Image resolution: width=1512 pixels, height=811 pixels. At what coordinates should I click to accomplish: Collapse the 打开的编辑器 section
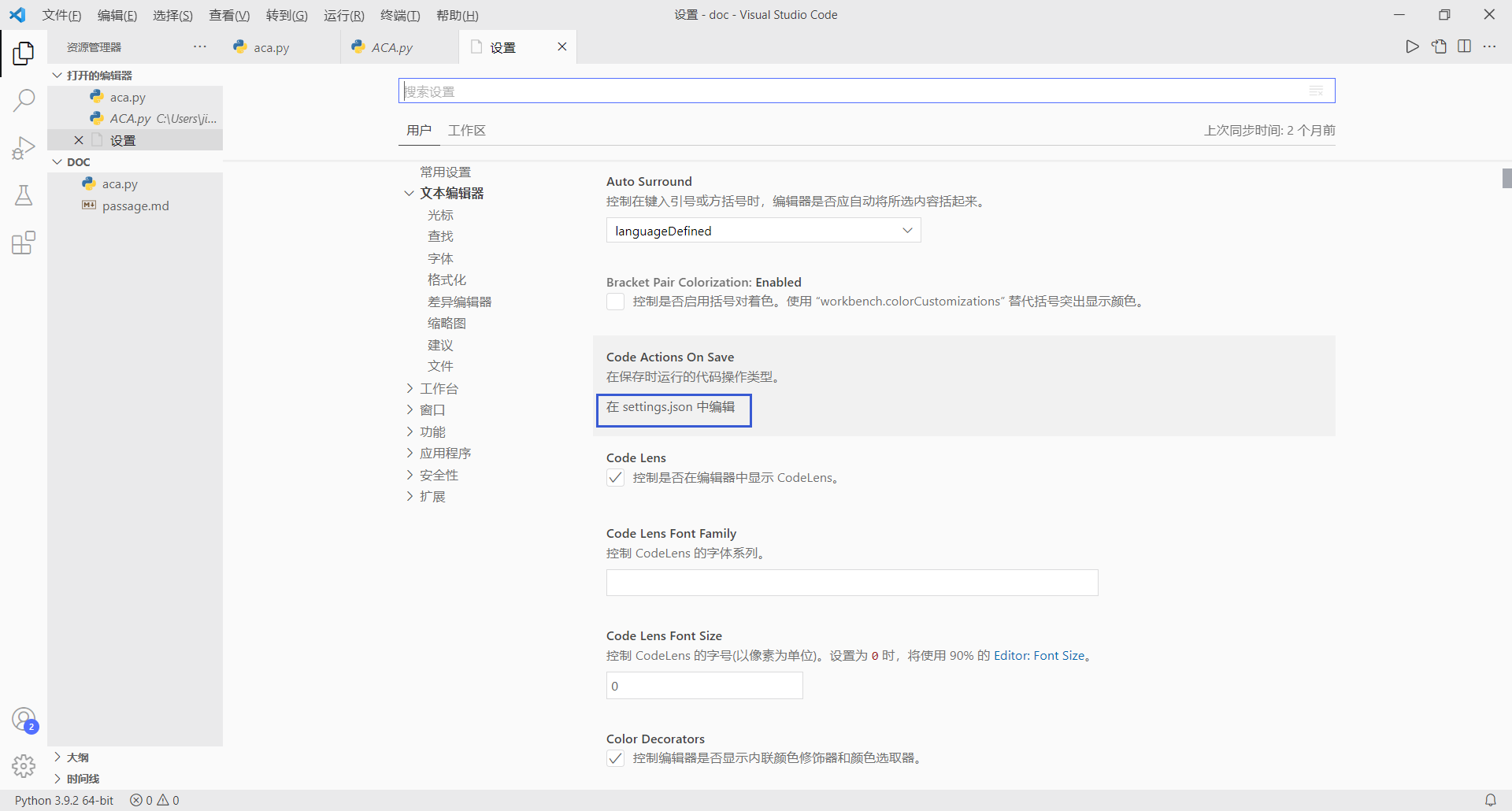[135, 75]
